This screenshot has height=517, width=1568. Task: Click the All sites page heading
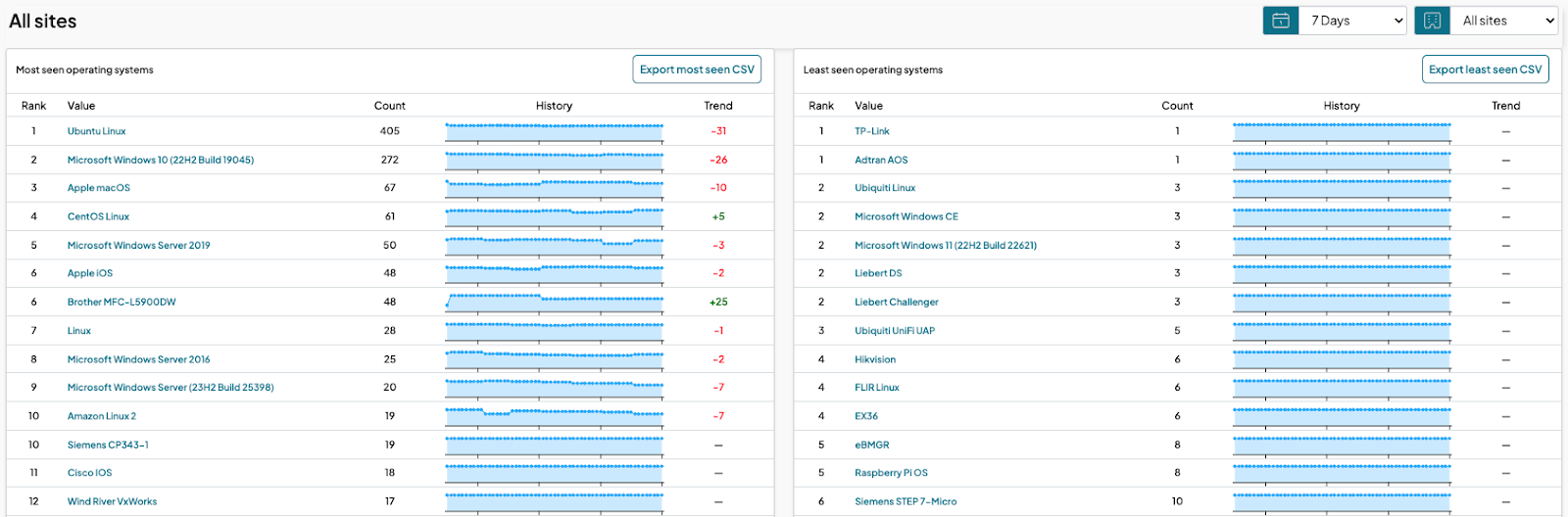(x=43, y=22)
